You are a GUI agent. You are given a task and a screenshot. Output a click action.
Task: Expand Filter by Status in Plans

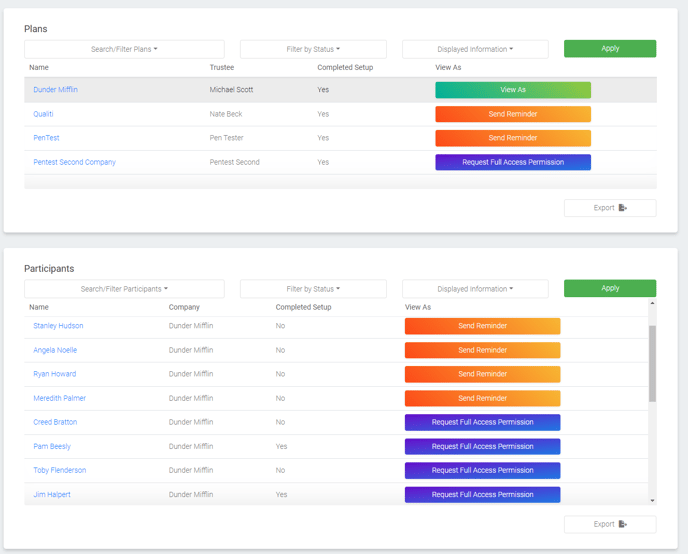click(313, 49)
